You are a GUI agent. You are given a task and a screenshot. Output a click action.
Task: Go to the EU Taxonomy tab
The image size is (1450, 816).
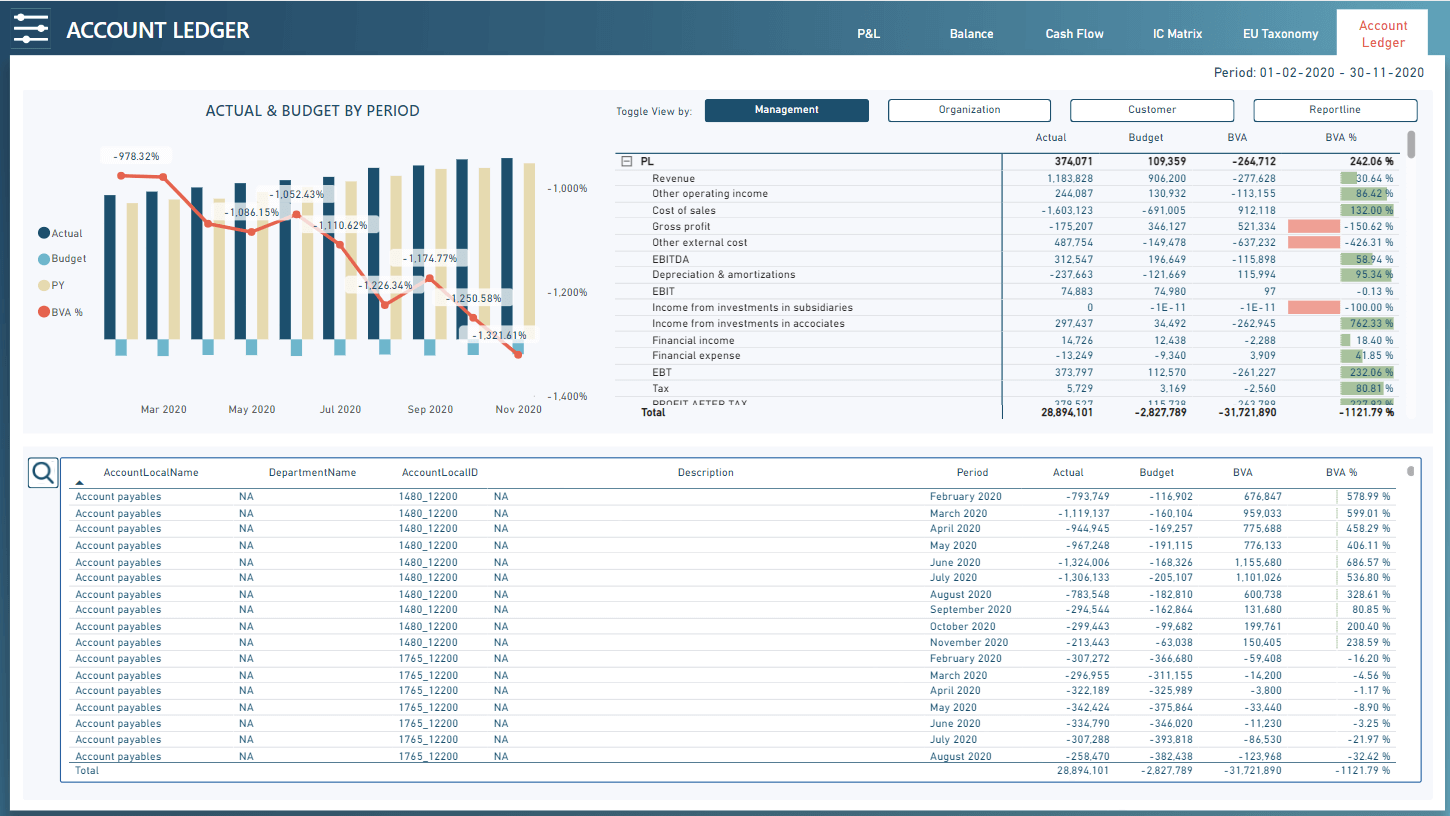pos(1280,34)
